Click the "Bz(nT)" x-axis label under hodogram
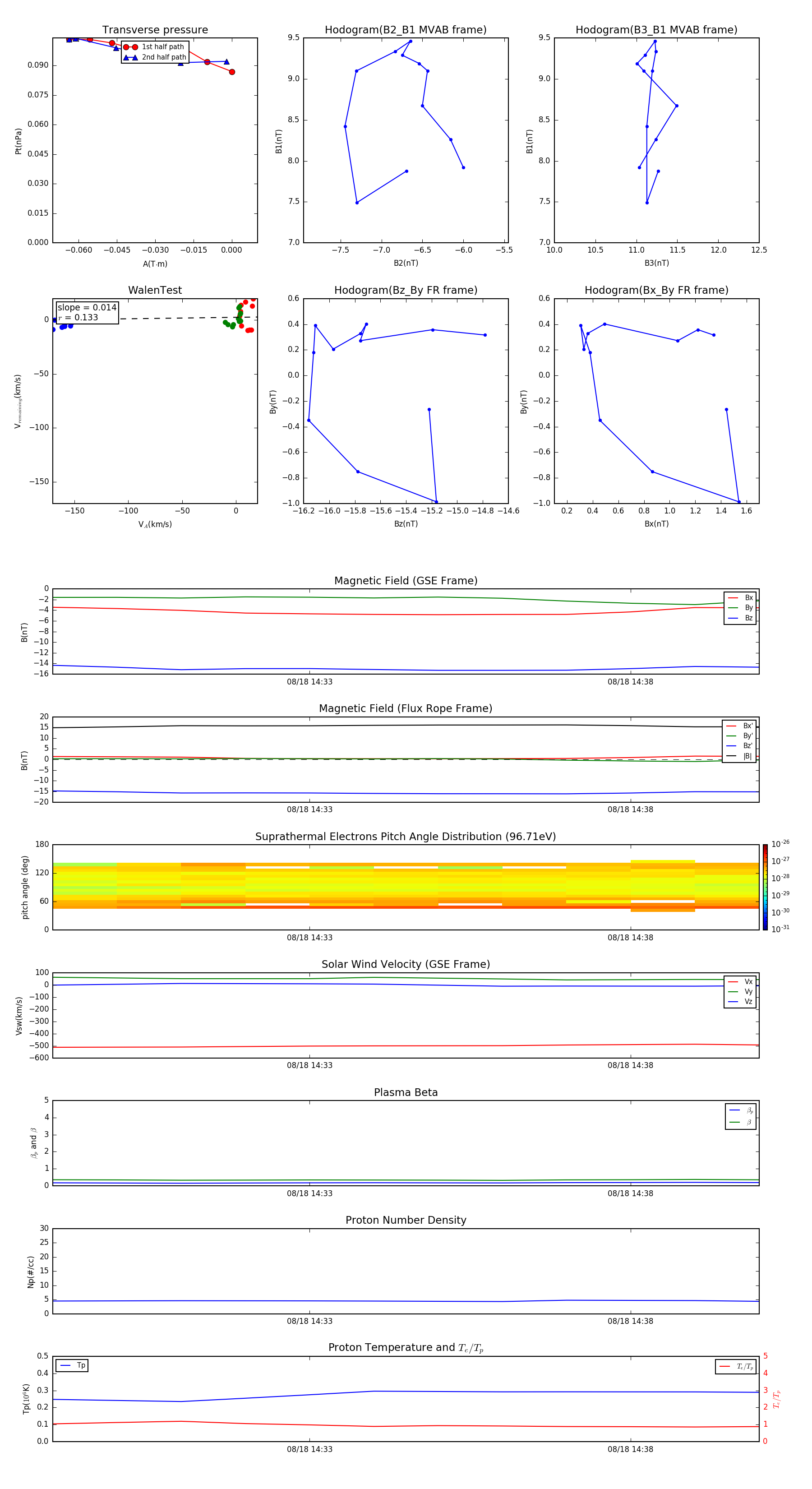The image size is (812, 1489). [406, 524]
